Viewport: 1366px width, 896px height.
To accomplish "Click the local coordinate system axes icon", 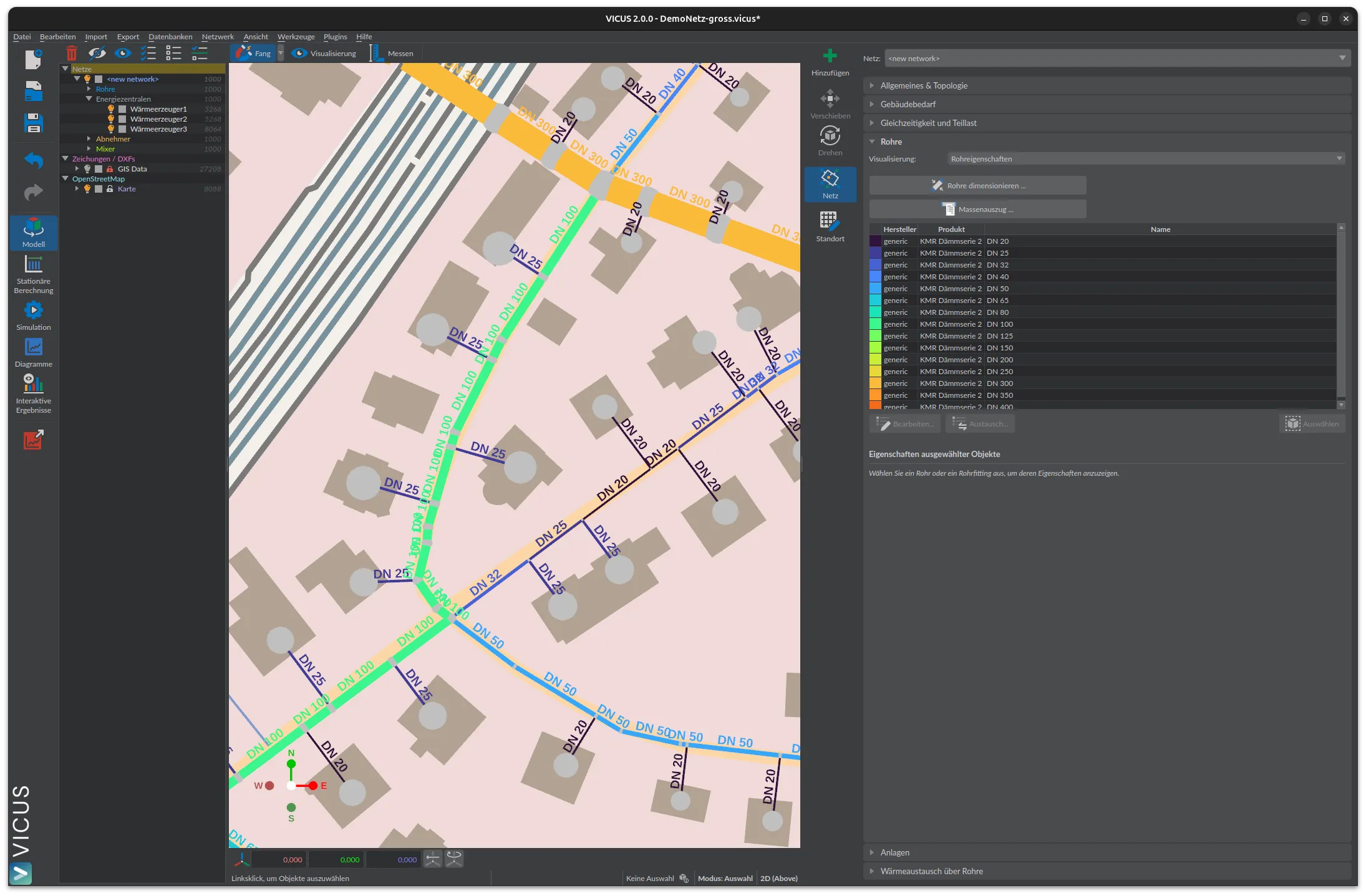I will tap(241, 860).
